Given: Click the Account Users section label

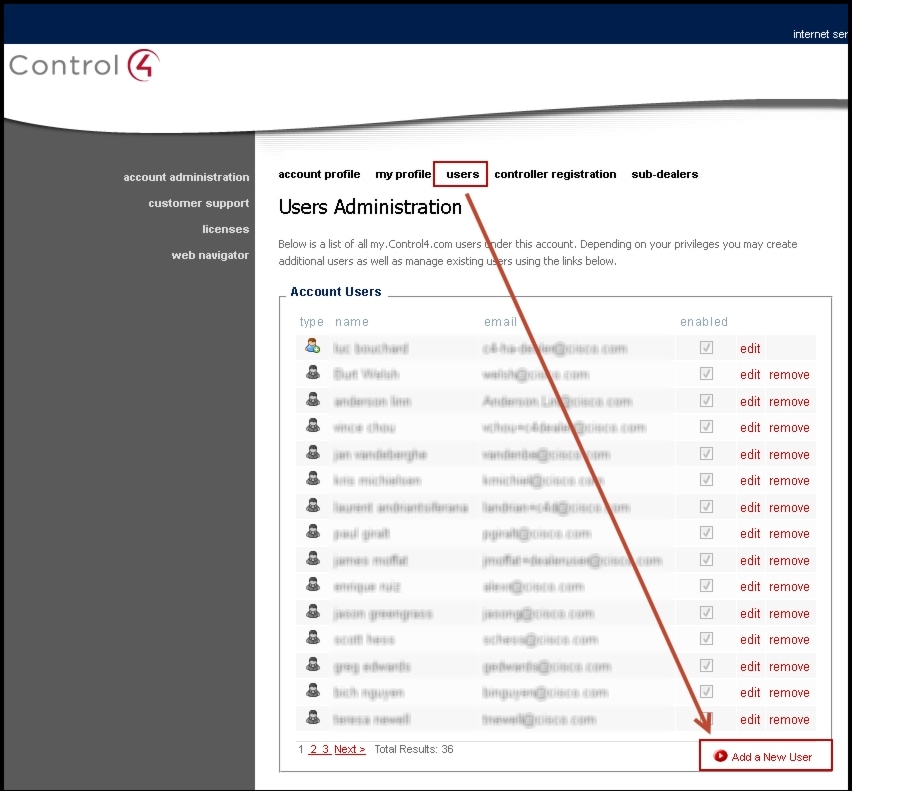Looking at the screenshot, I should tap(336, 292).
